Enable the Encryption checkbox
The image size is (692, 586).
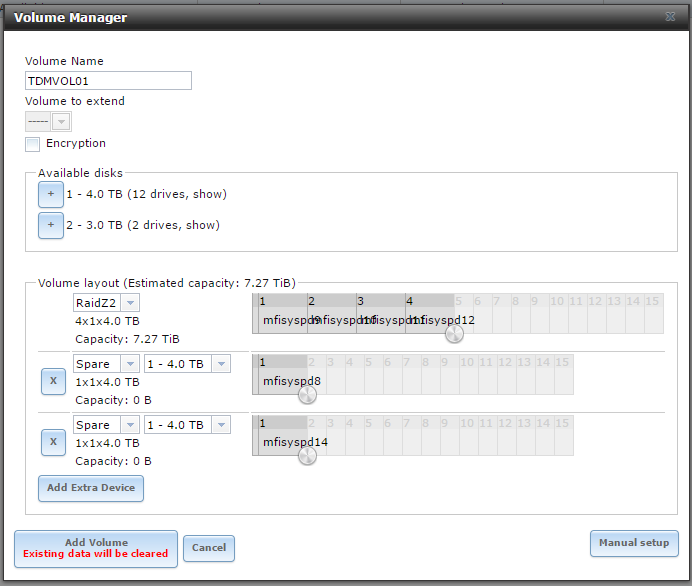(32, 144)
